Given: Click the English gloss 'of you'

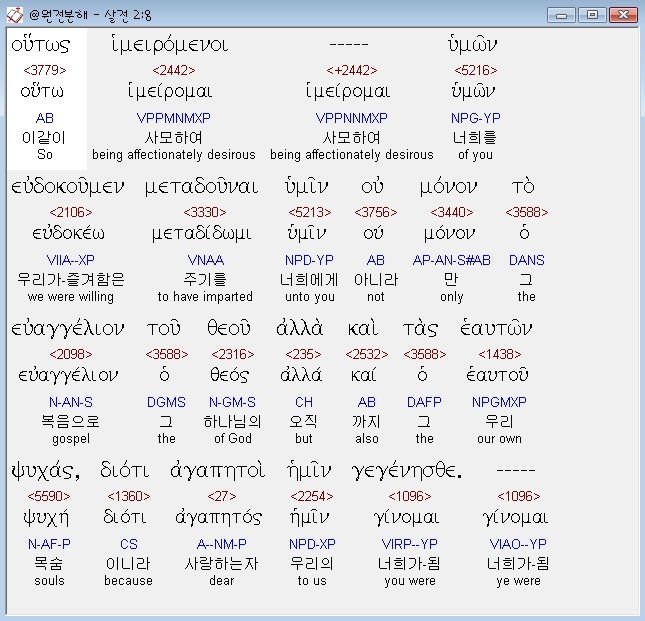Looking at the screenshot, I should click(x=475, y=155).
